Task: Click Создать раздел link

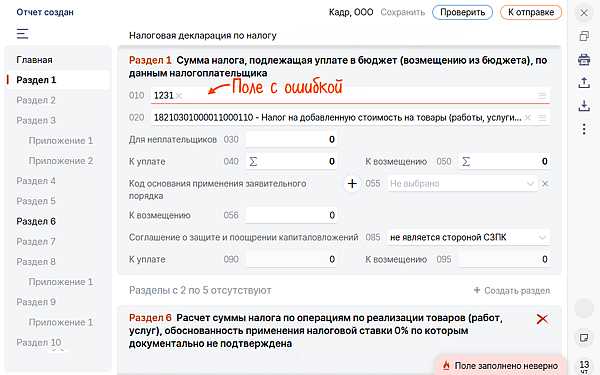Action: pos(512,290)
